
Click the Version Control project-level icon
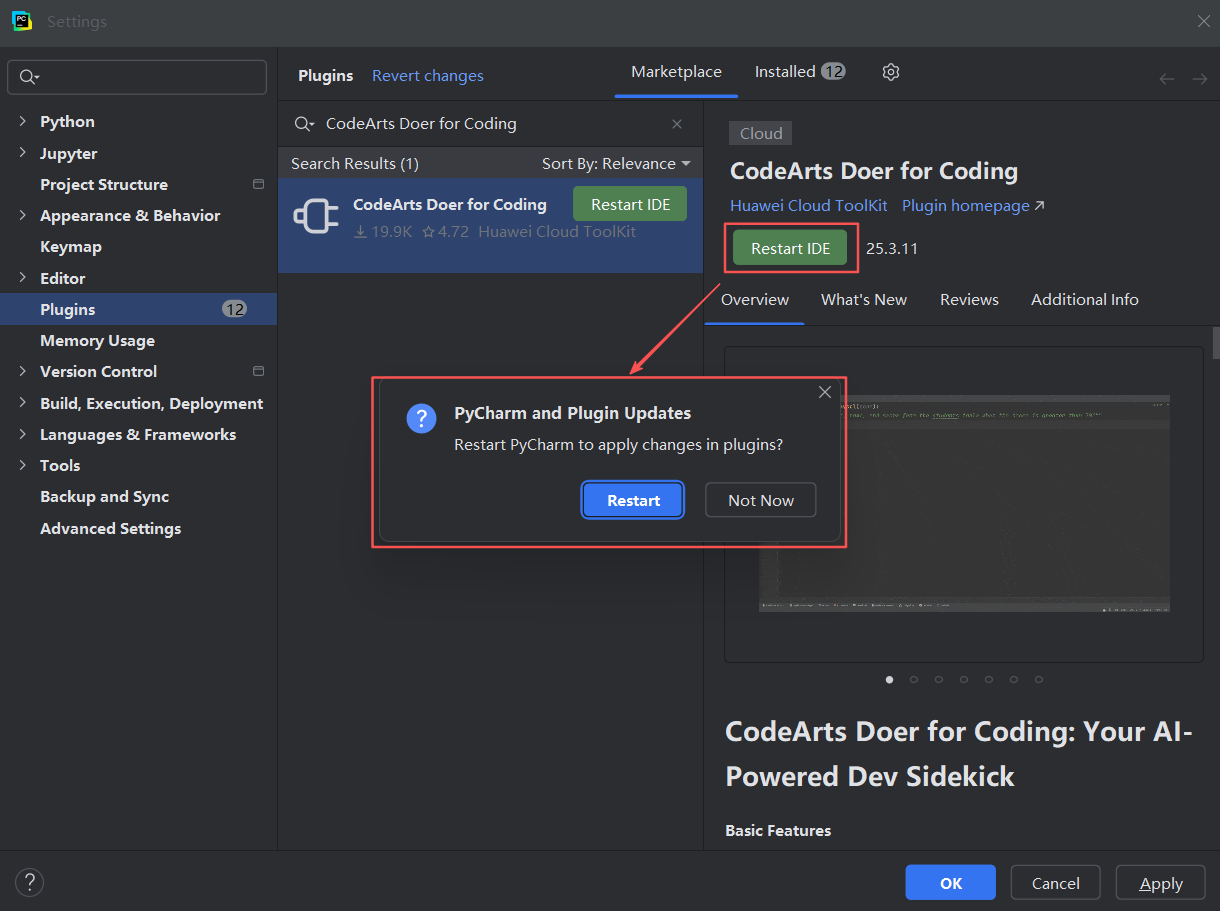coord(258,371)
